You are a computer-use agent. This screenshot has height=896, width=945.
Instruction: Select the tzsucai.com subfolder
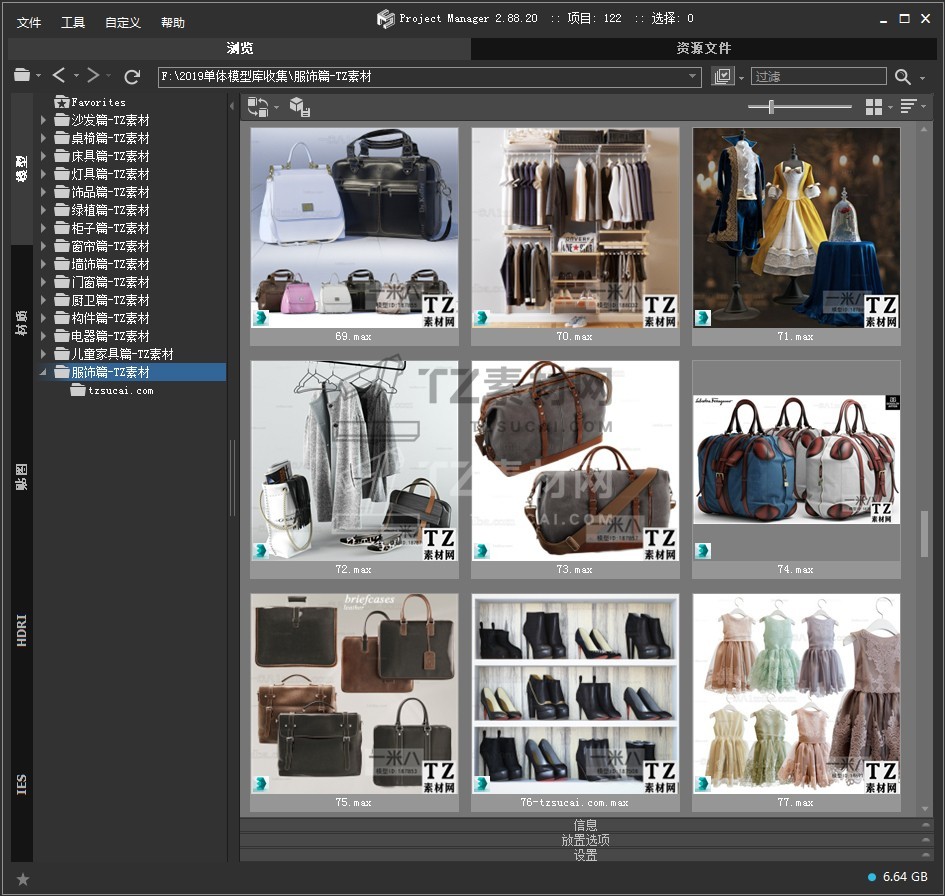pyautogui.click(x=120, y=390)
